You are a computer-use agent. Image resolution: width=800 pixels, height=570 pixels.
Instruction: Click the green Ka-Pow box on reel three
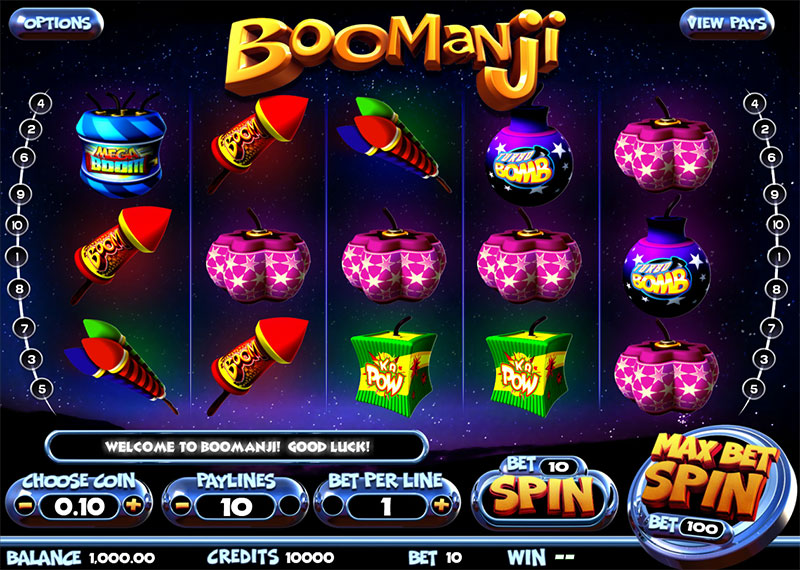(x=393, y=367)
